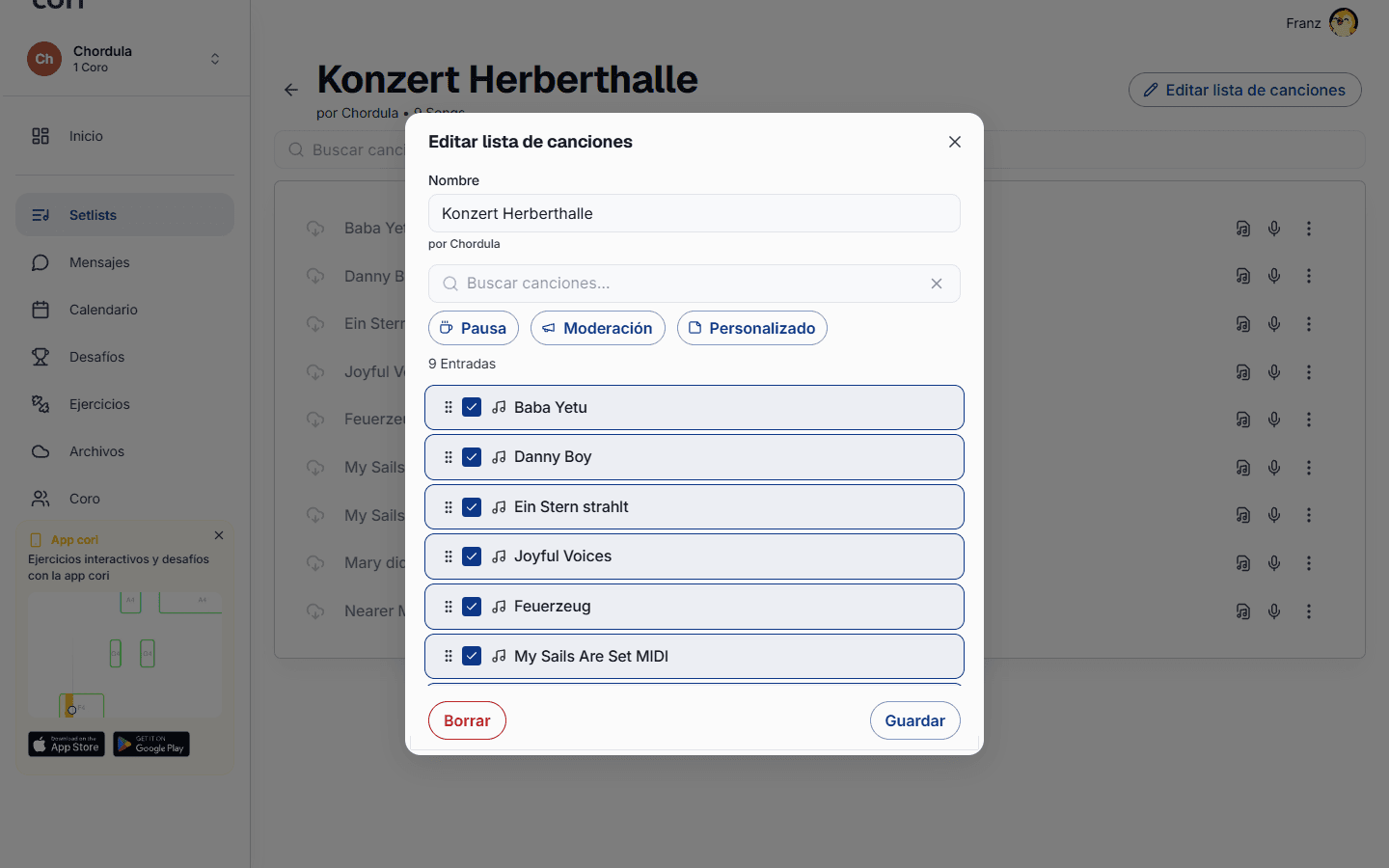This screenshot has height=868, width=1389.
Task: Click Franz's user avatar
Action: tap(1343, 22)
